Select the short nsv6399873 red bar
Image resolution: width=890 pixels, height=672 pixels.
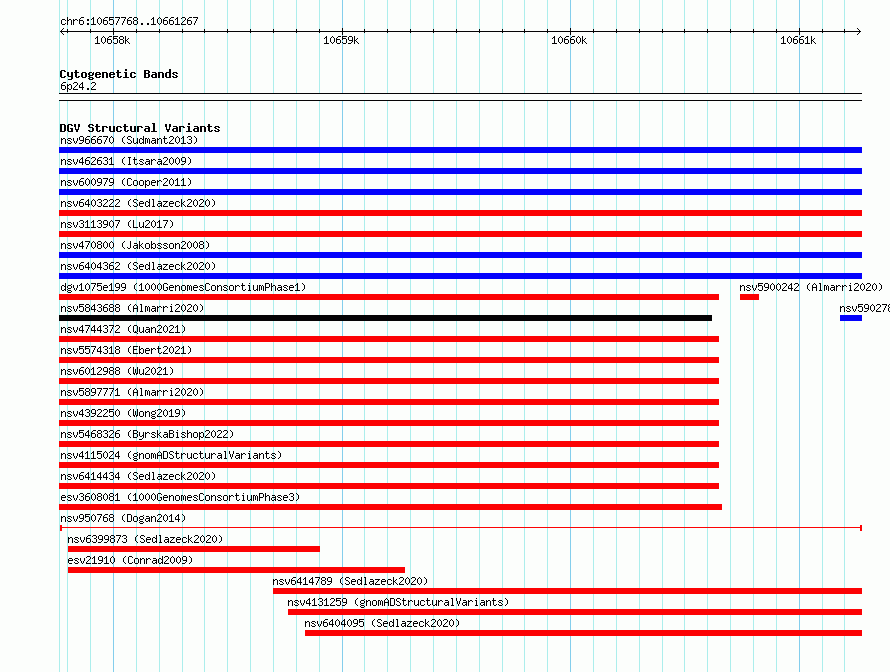[x=194, y=549]
